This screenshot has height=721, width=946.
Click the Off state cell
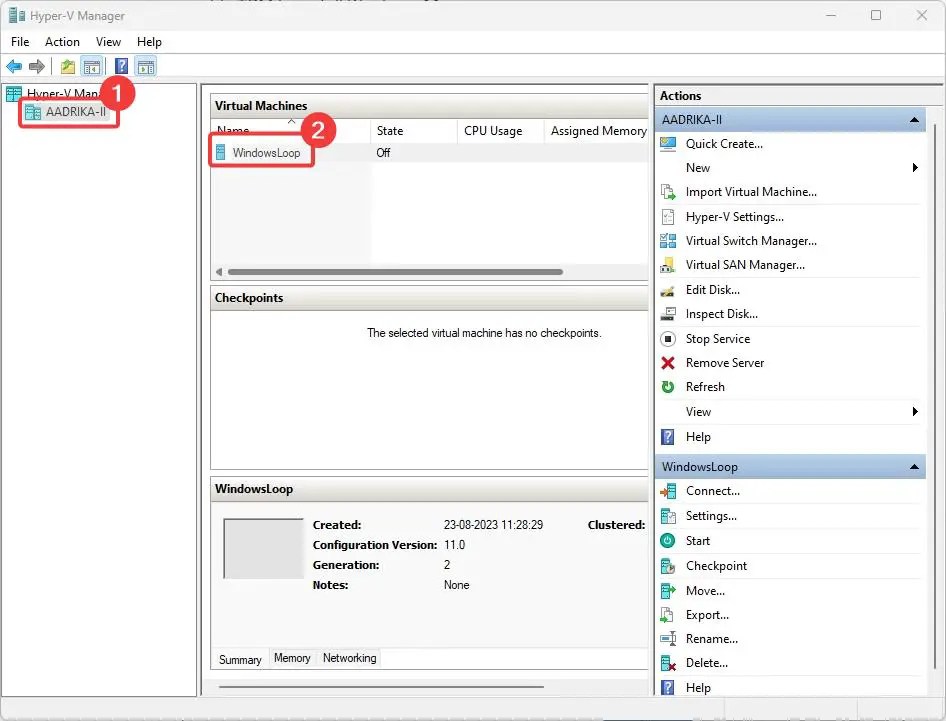click(x=383, y=153)
